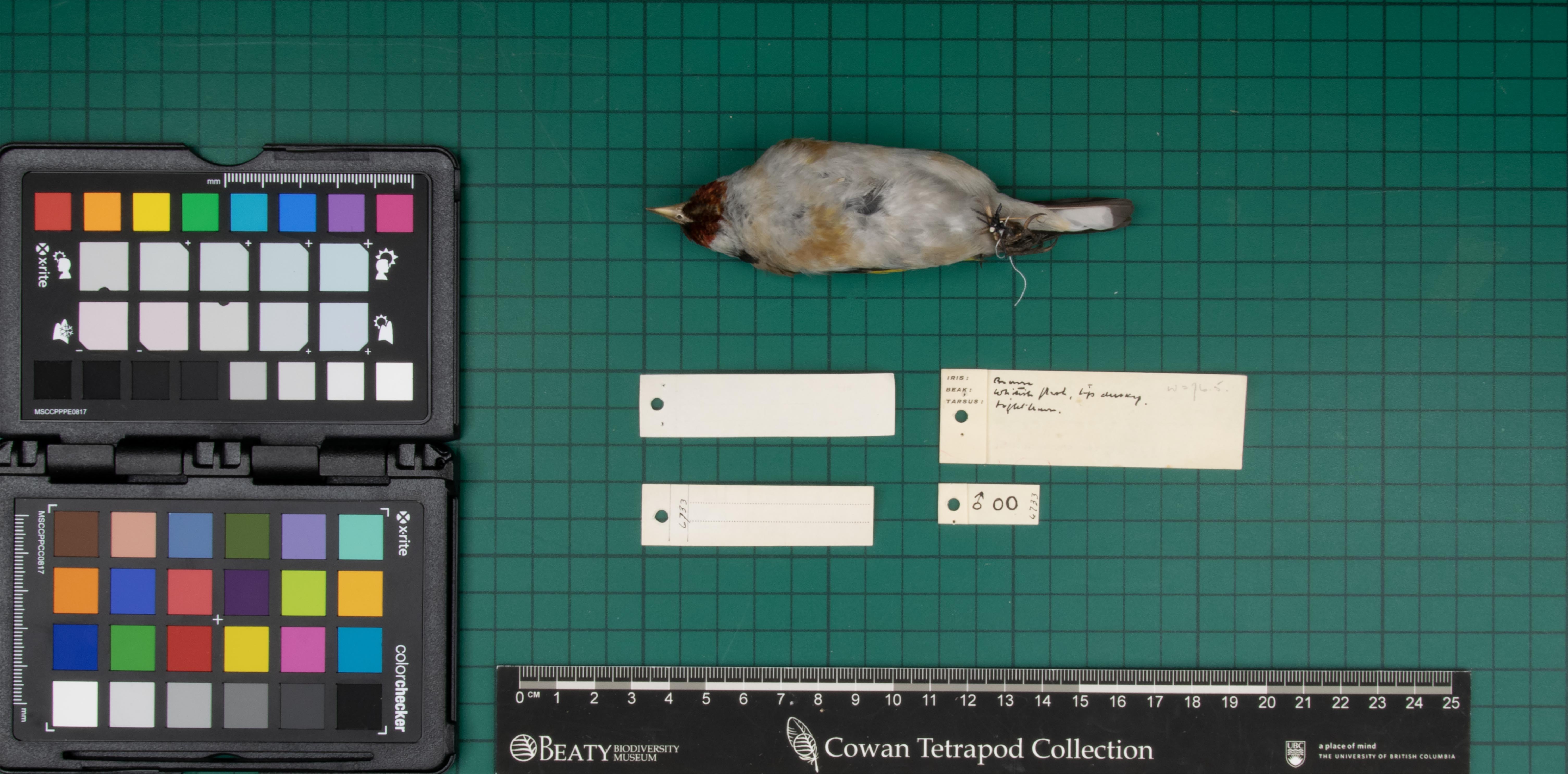Click the IRIS label on the specimen tag
The width and height of the screenshot is (1568, 774).
[957, 378]
